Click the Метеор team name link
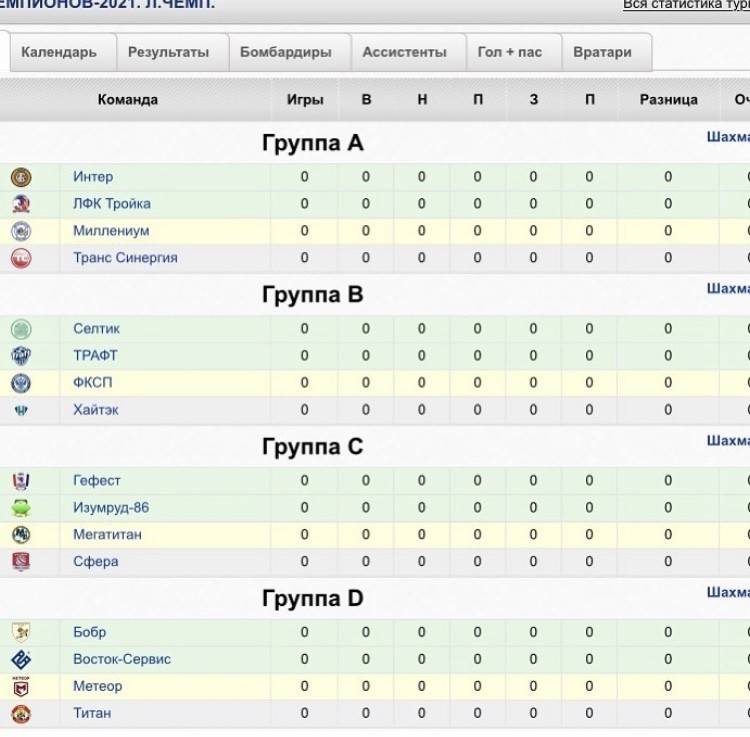 98,686
